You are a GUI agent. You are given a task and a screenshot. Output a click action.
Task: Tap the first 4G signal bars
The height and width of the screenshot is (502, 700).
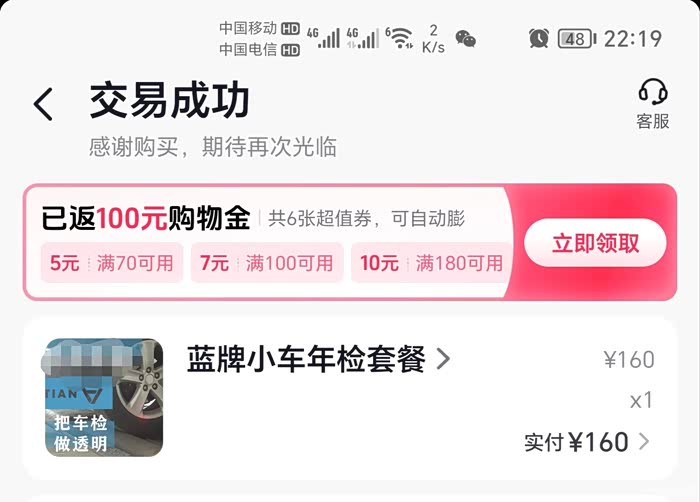324,38
